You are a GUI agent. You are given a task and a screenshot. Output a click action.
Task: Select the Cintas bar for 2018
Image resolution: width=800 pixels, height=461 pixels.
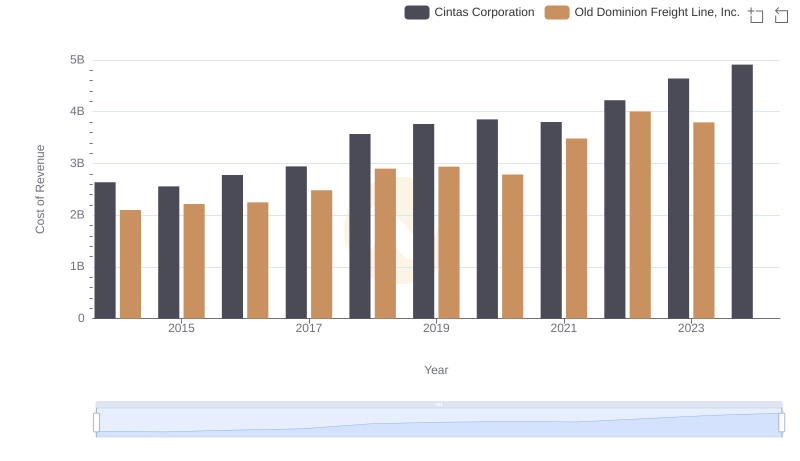click(x=360, y=226)
